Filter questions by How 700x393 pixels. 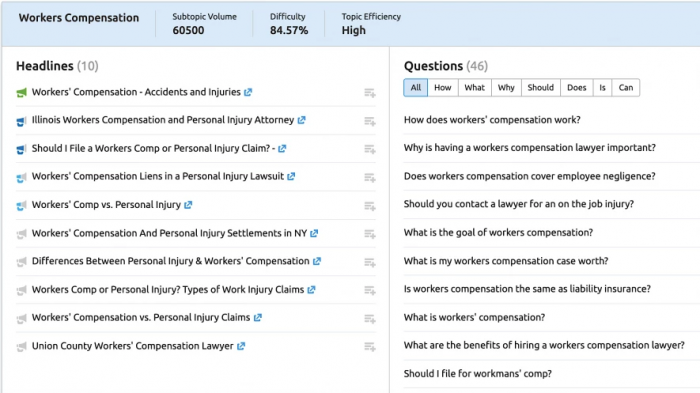tap(442, 88)
